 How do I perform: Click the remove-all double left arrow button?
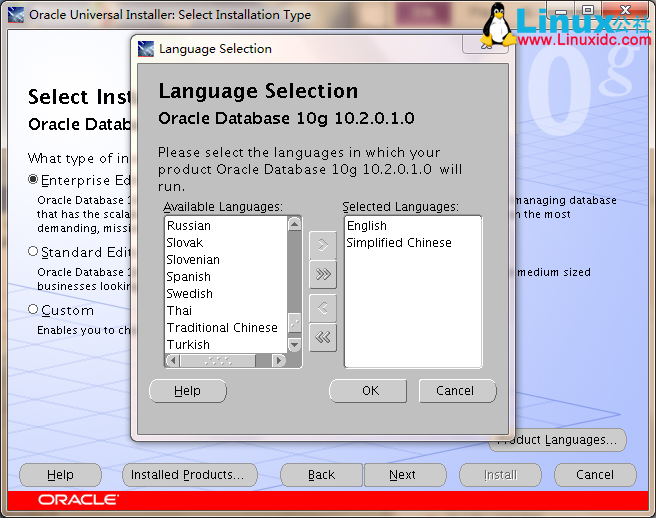tap(323, 337)
